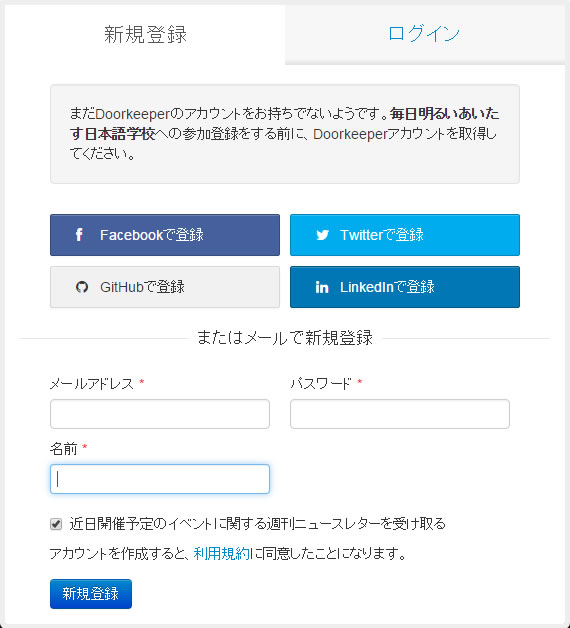Viewport: 570px width, 628px height.
Task: Focus the メールアドレス input field
Action: pyautogui.click(x=160, y=414)
